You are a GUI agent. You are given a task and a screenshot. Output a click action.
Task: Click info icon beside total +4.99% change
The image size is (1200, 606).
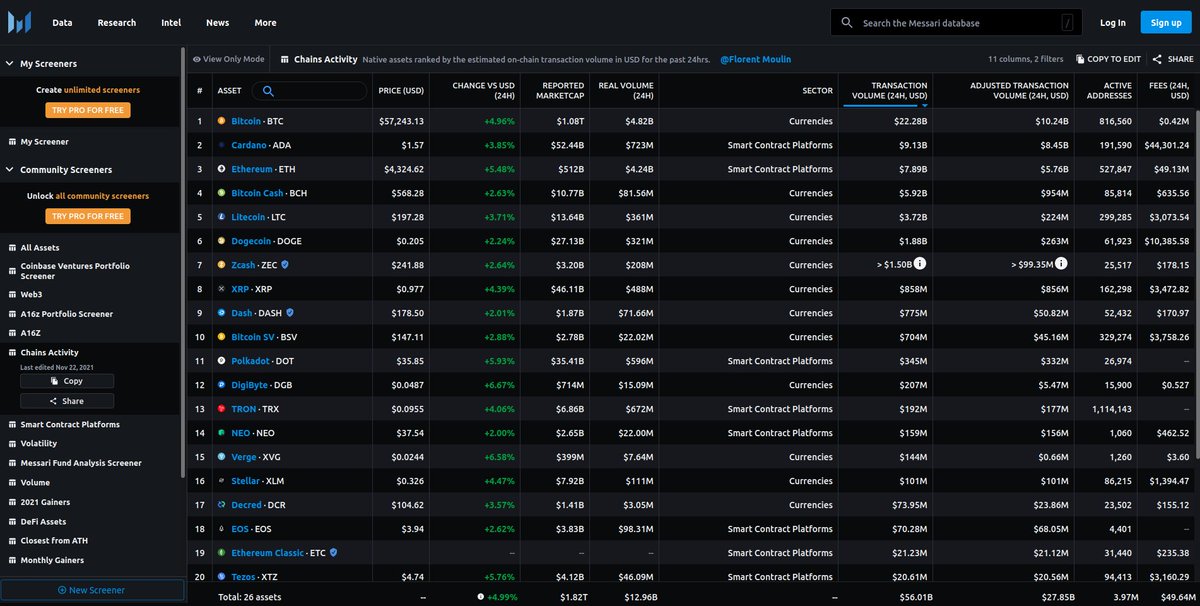tap(481, 596)
